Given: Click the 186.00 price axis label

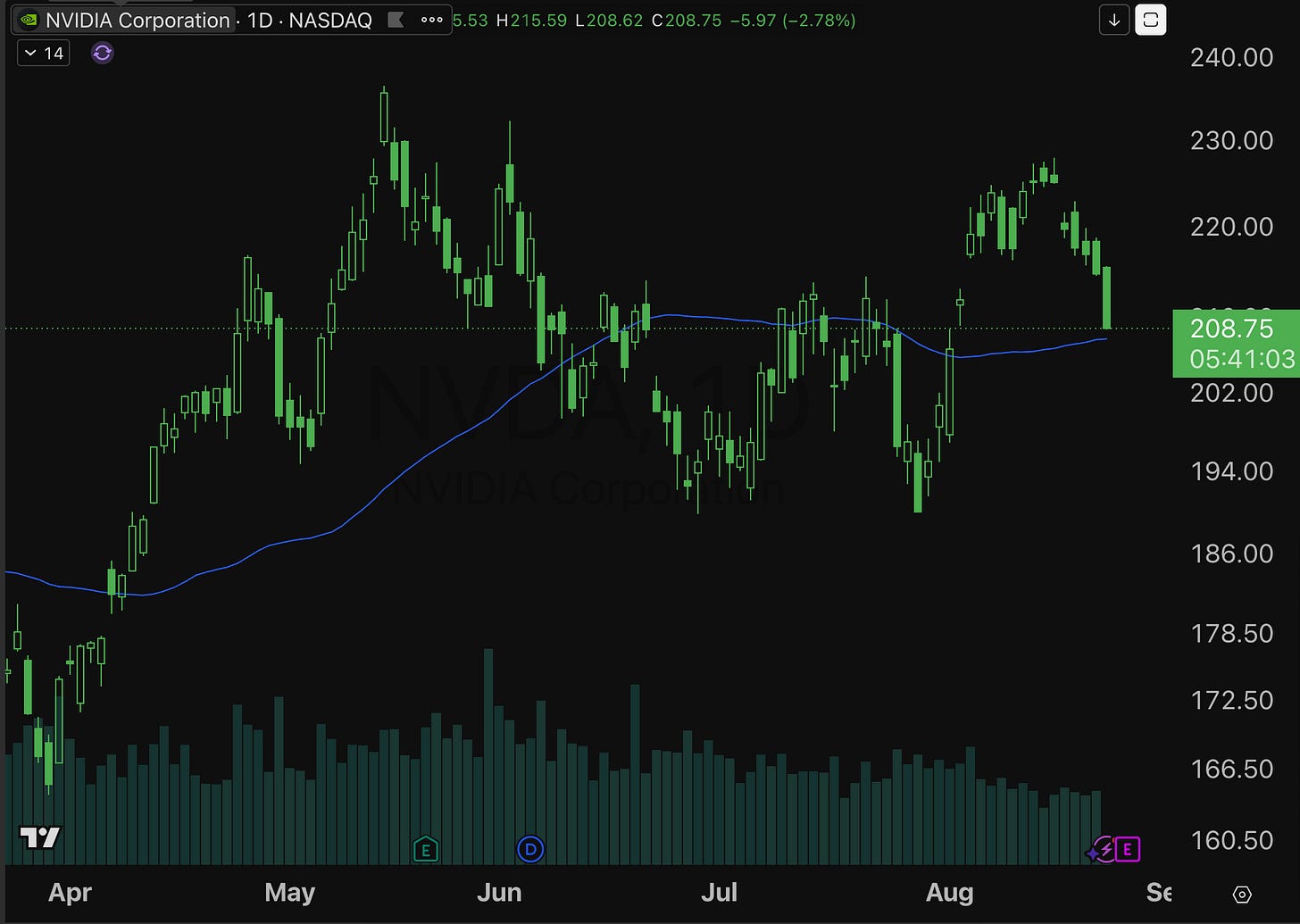Looking at the screenshot, I should (1231, 554).
